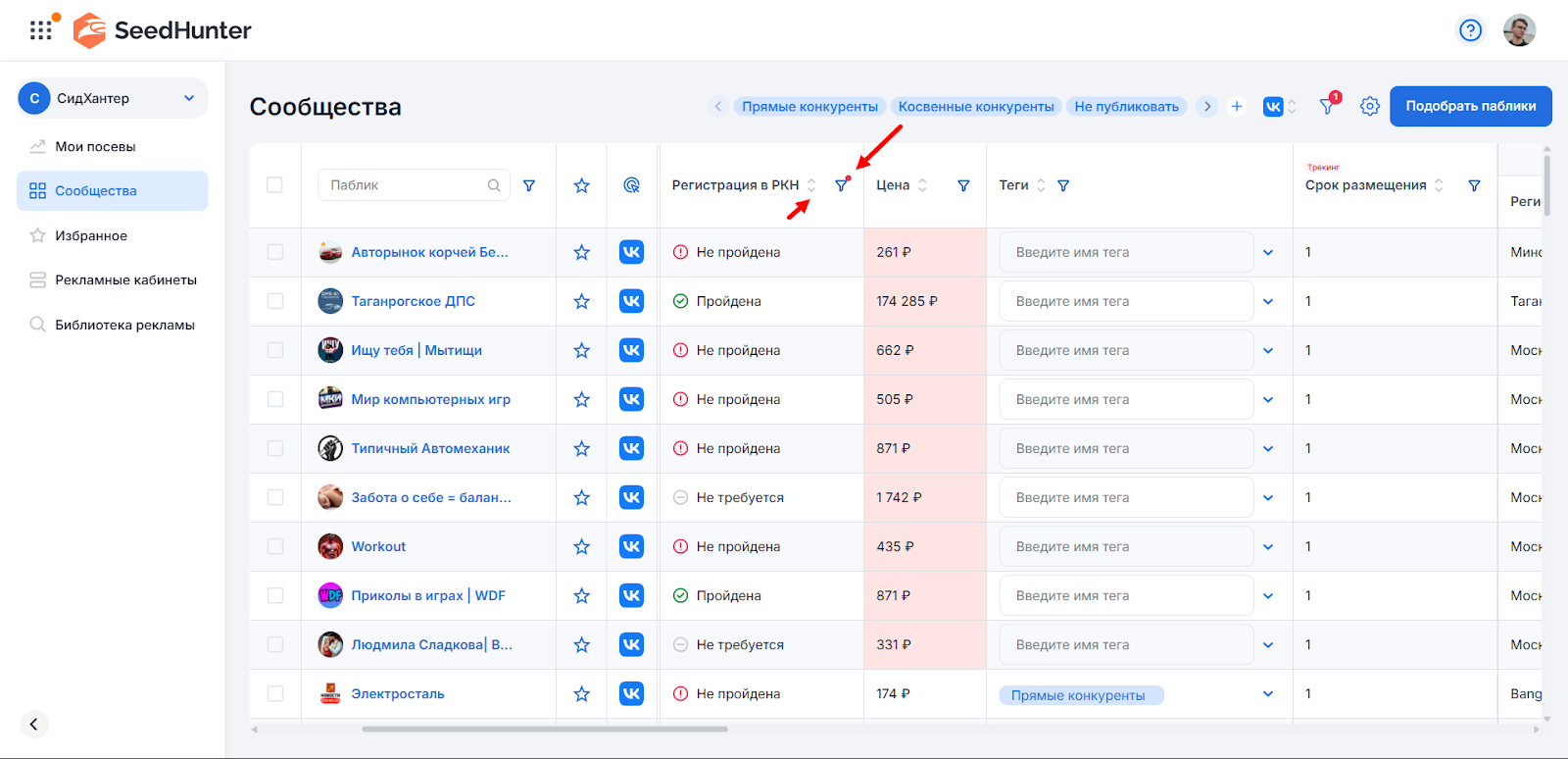Image resolution: width=1568 pixels, height=759 pixels.
Task: Open the filter icon with red badge
Action: coord(1328,106)
